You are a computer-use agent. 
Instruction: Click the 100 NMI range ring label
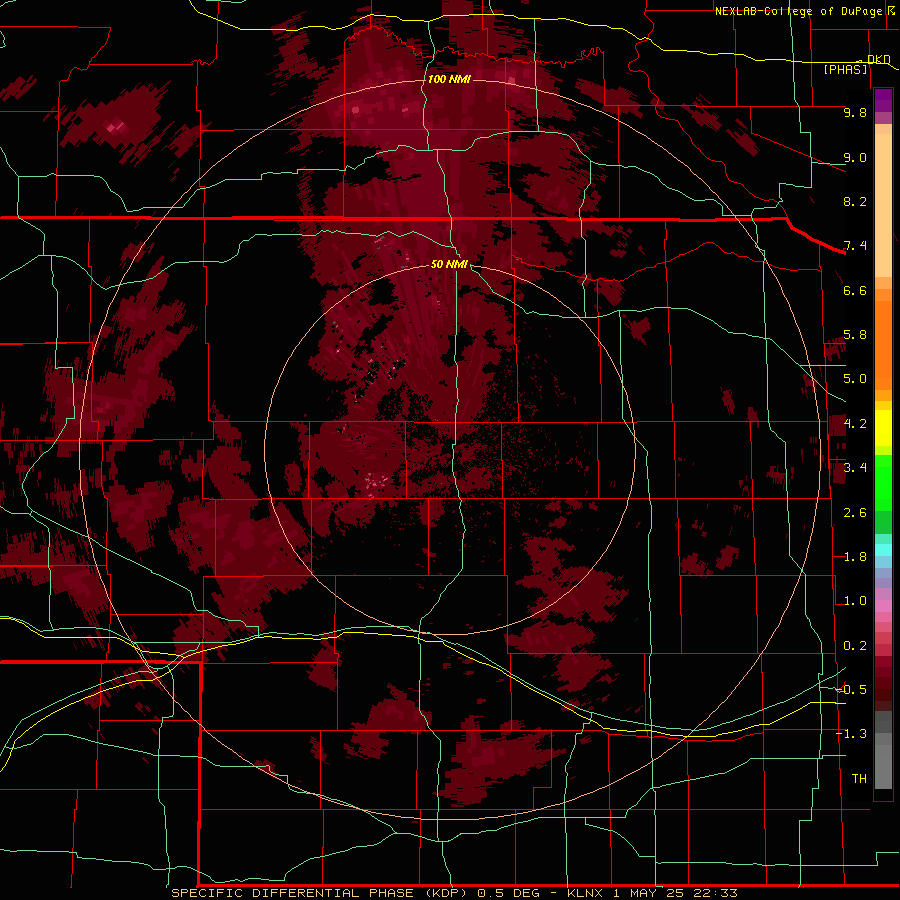pos(449,79)
